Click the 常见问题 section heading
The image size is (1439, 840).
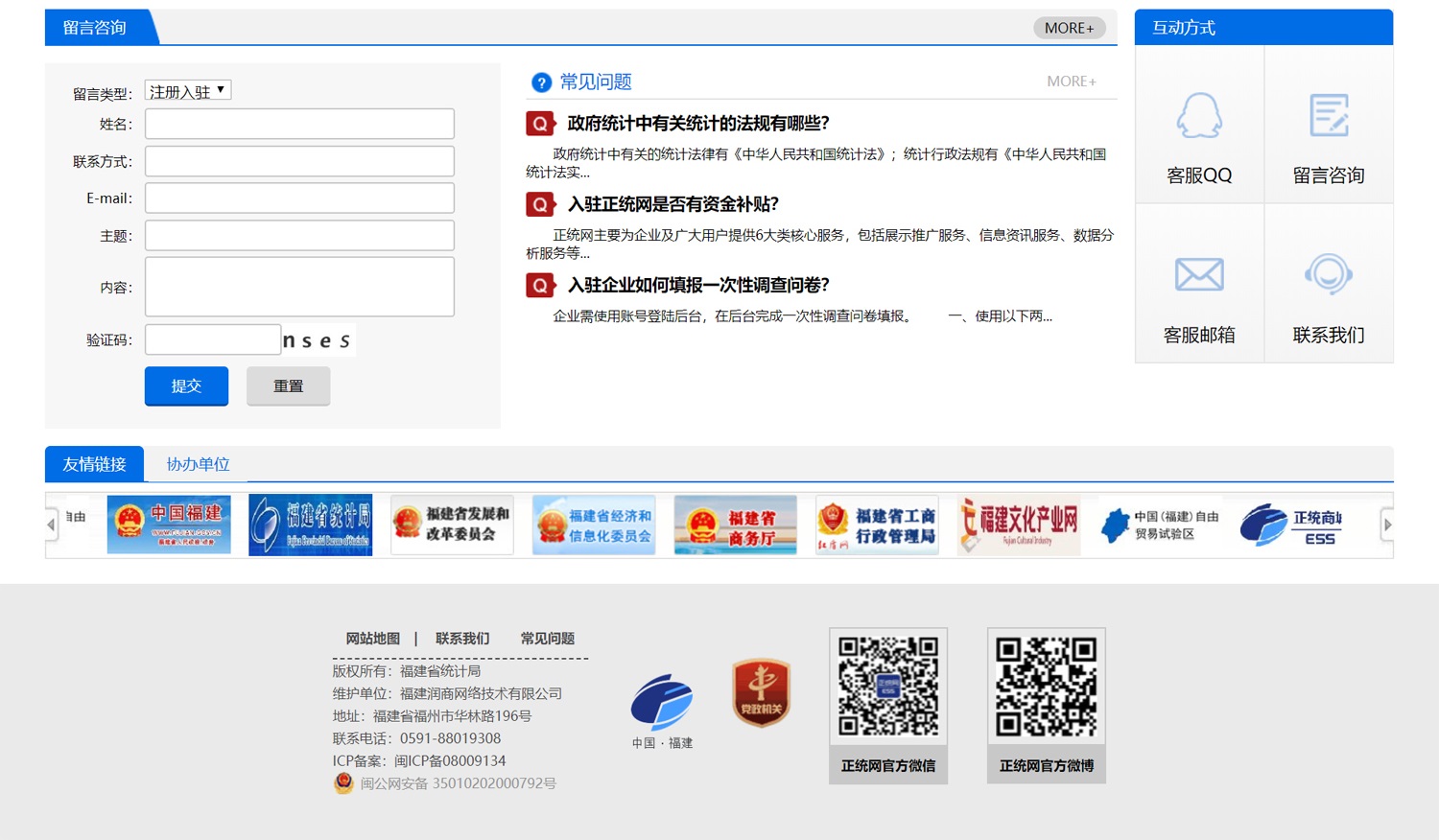point(596,82)
